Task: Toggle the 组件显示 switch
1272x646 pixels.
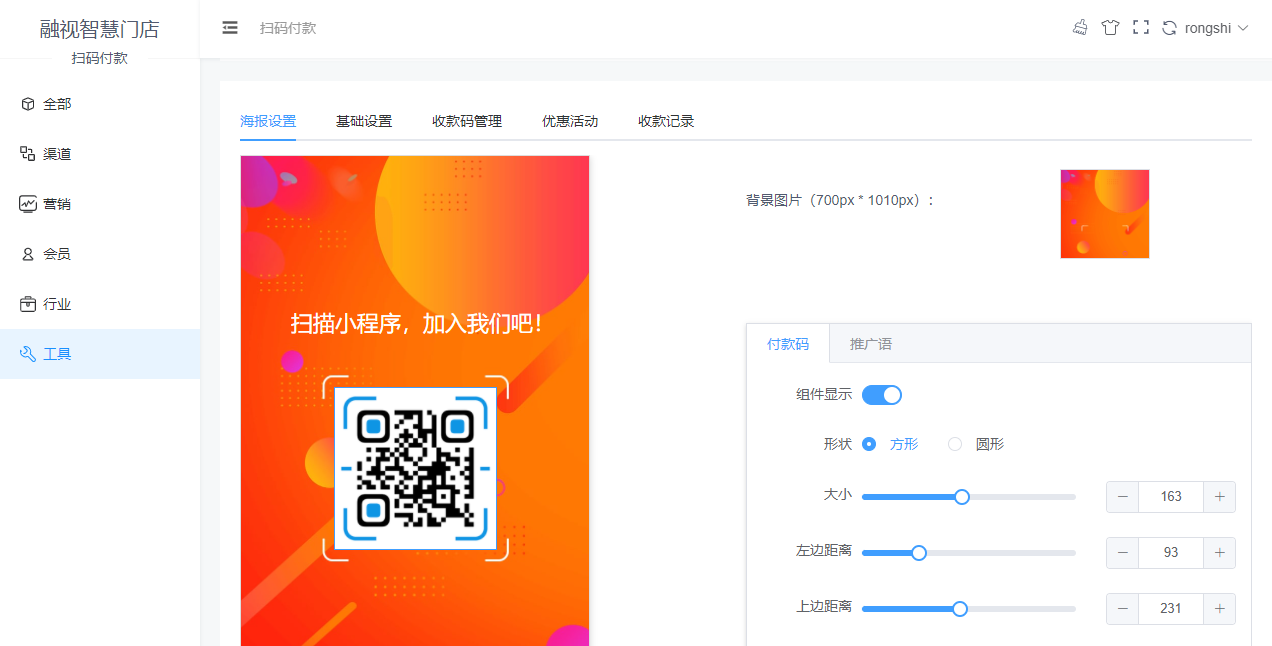Action: [882, 395]
